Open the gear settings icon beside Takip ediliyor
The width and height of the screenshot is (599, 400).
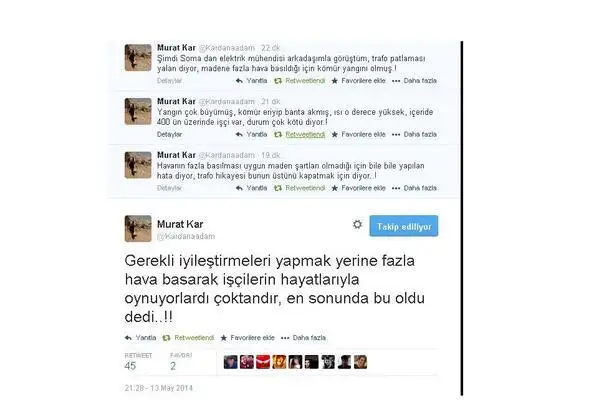coord(357,225)
